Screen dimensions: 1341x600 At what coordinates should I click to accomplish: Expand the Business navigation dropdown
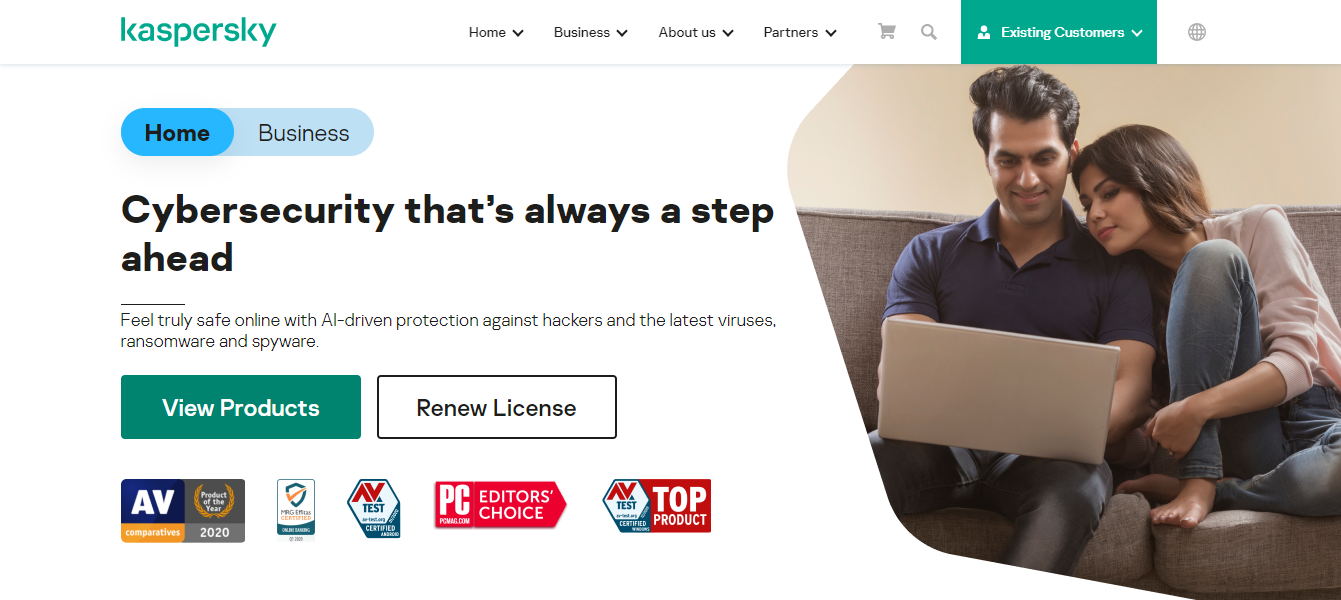[x=591, y=32]
